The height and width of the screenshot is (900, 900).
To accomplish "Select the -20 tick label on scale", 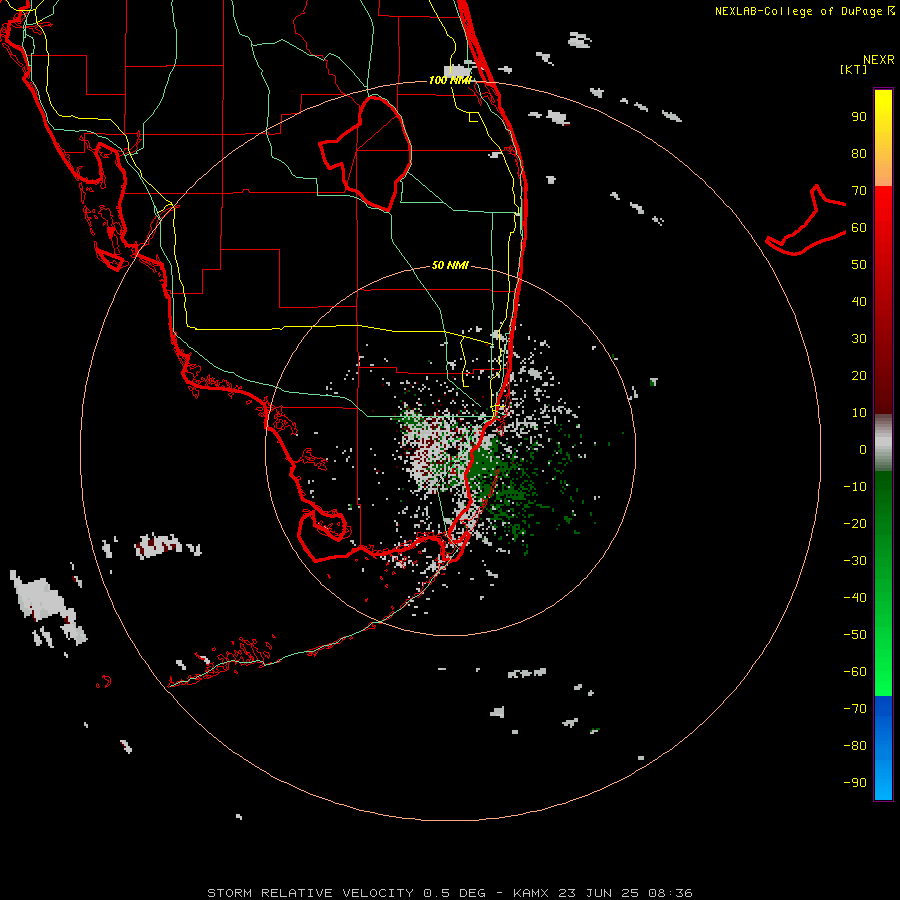I will coord(855,524).
